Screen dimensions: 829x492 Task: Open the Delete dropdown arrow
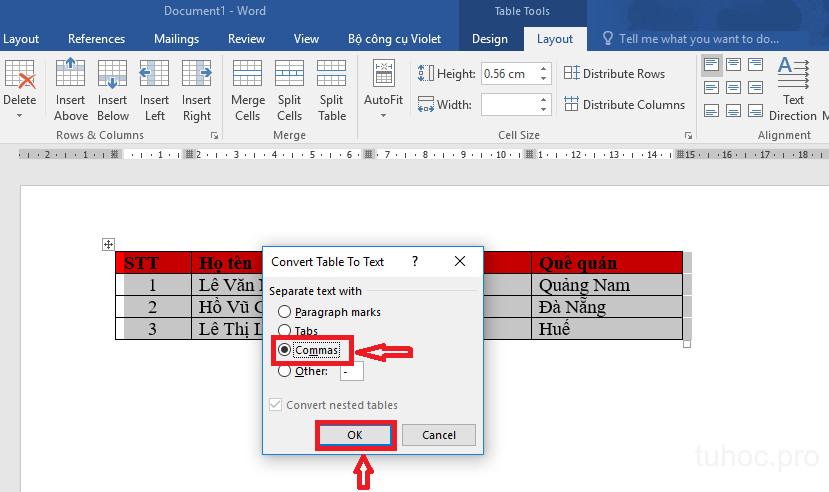click(x=20, y=115)
